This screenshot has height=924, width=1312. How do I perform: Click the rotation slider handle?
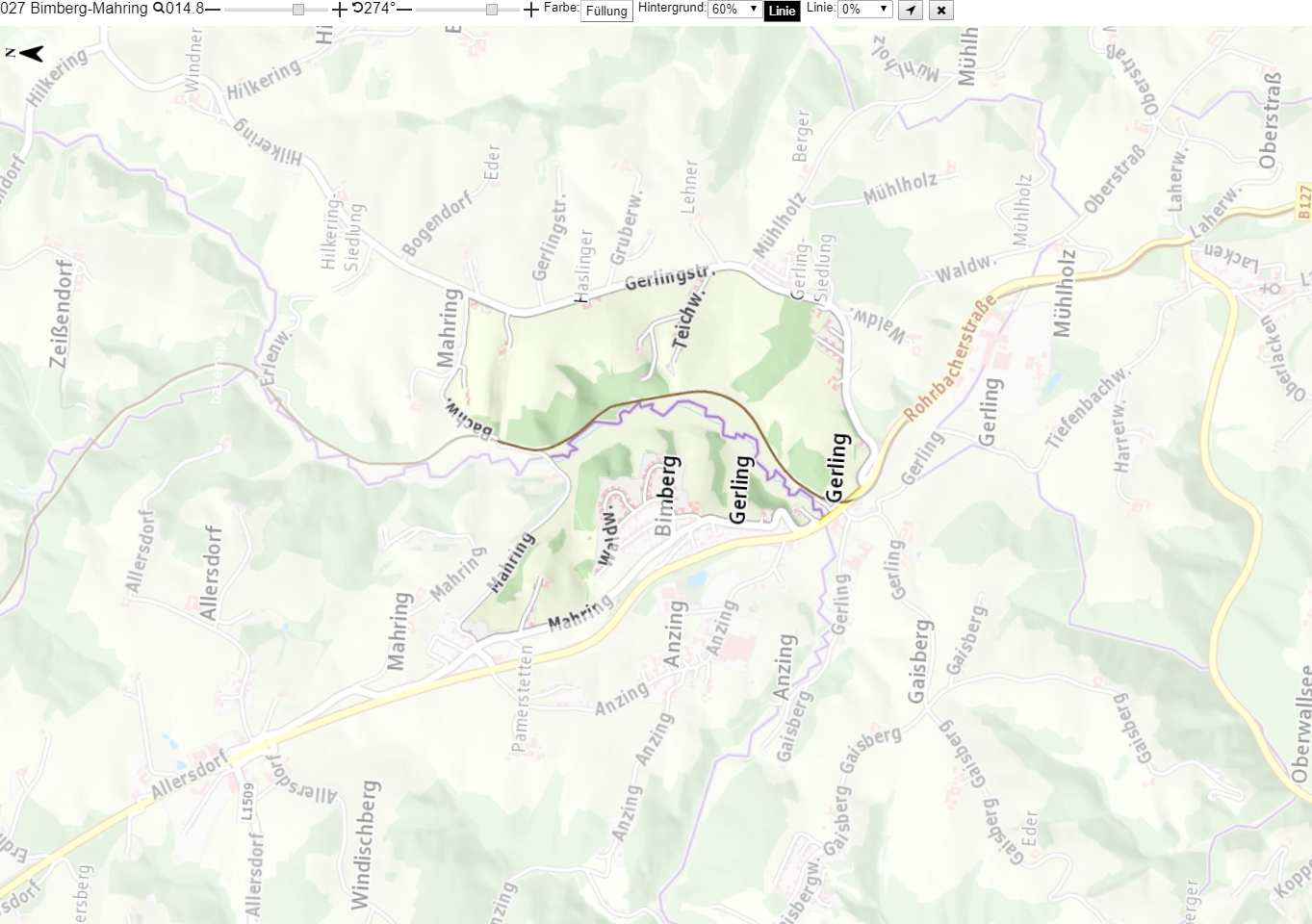pyautogui.click(x=492, y=10)
